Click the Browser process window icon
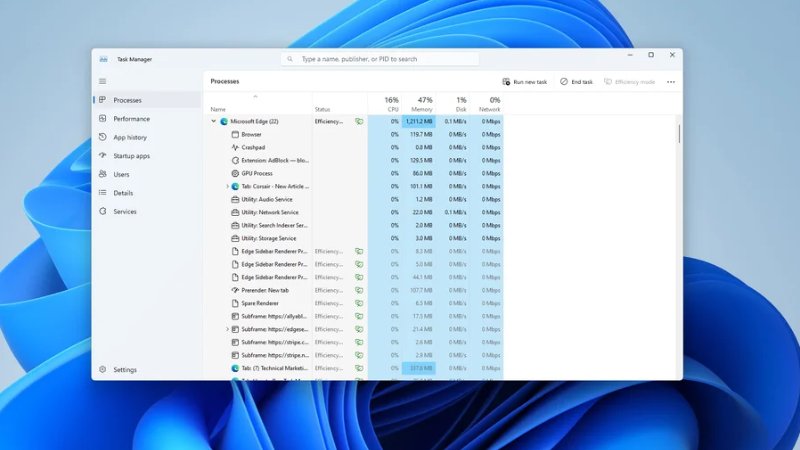The width and height of the screenshot is (800, 450). point(235,135)
